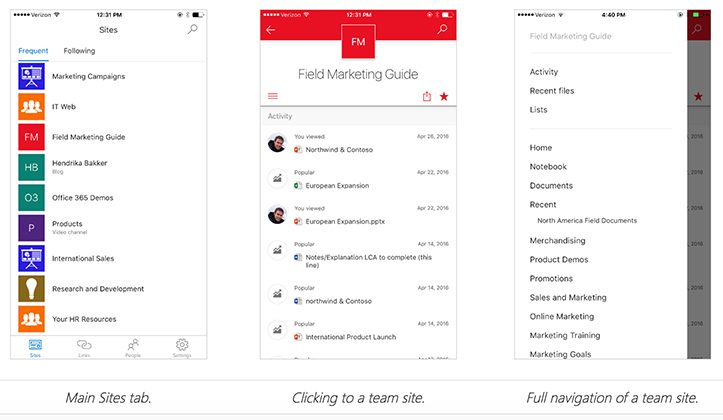
Task: Tap the purple P Products tile
Action: point(31,228)
